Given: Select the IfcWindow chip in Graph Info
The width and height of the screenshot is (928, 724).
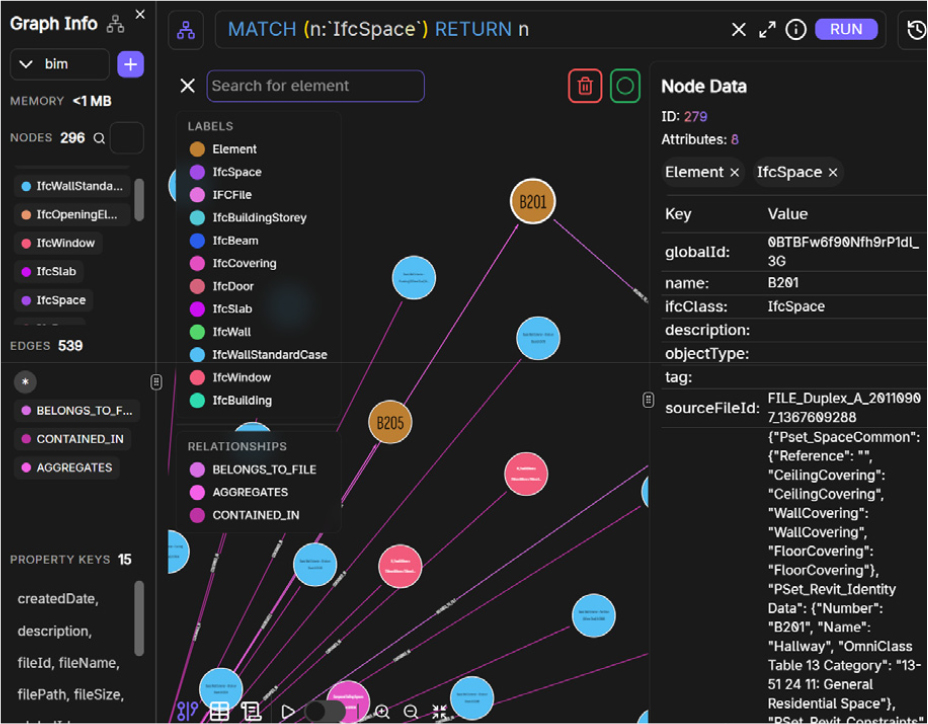Looking at the screenshot, I should 58,243.
